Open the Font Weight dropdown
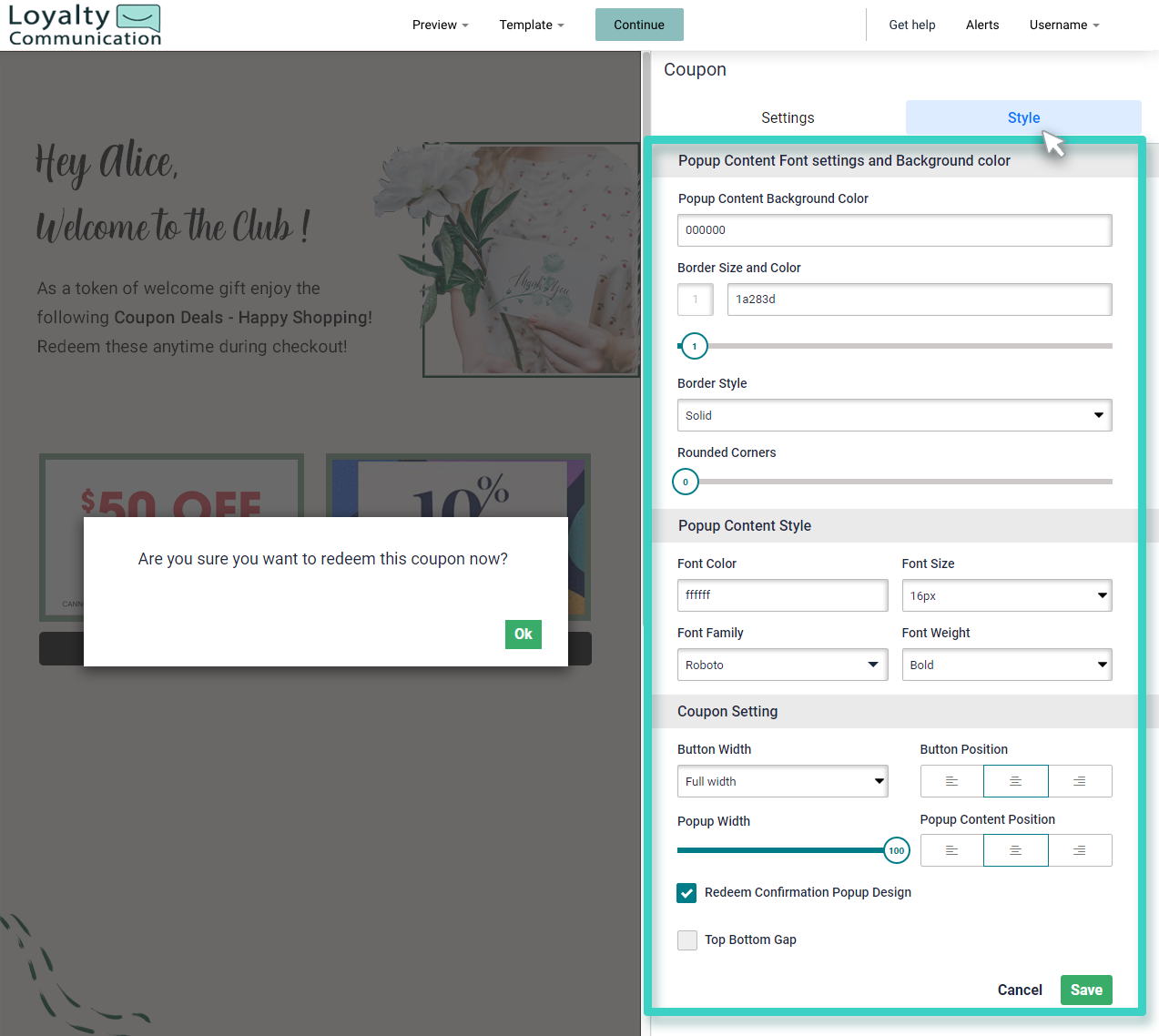Screen dimensions: 1159x1036 click(1007, 665)
